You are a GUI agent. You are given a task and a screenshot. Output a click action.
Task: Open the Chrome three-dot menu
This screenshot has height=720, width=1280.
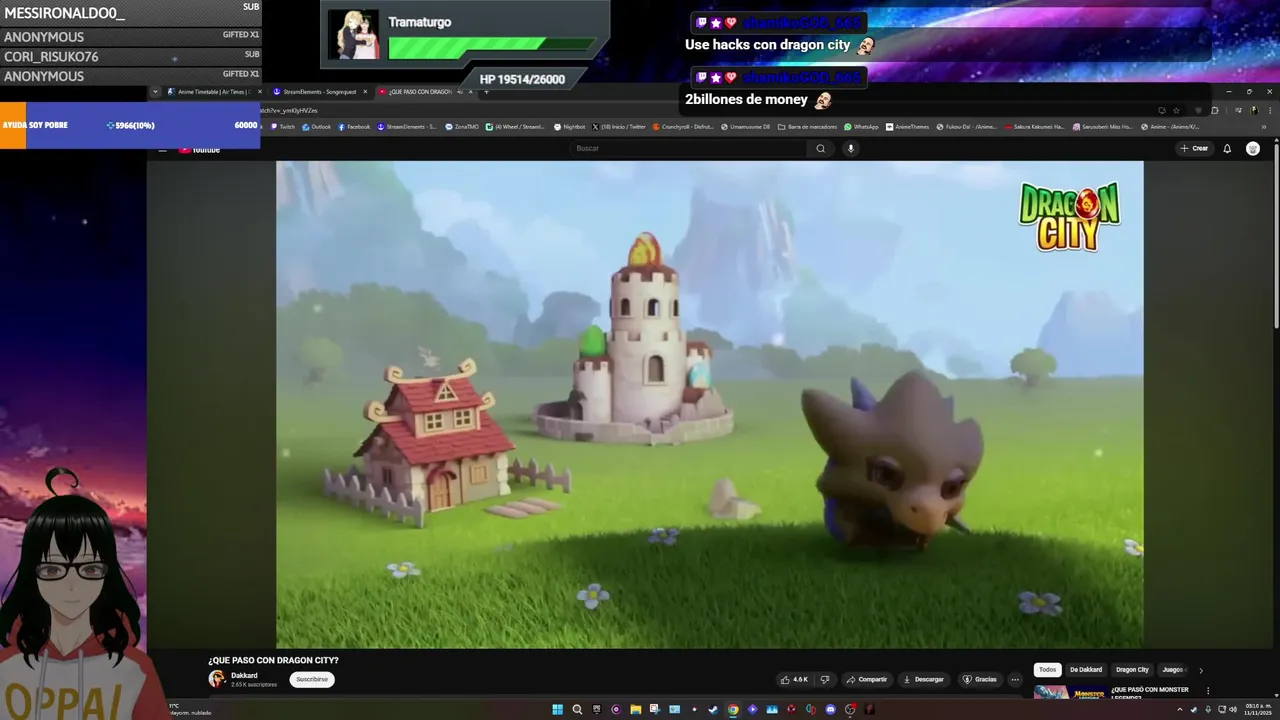coord(1270,110)
